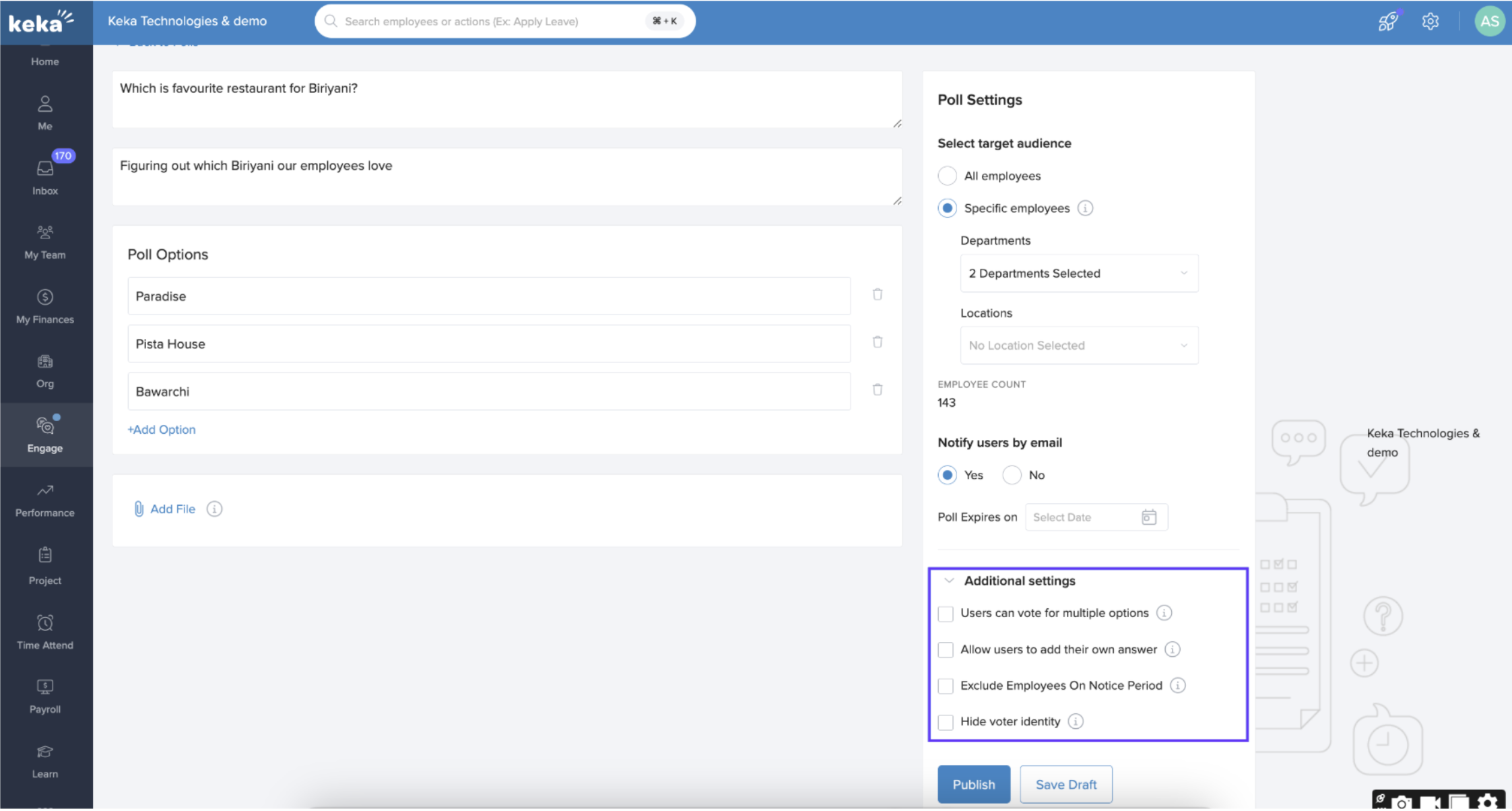Collapse the Additional settings section
The height and width of the screenshot is (811, 1512).
point(949,581)
